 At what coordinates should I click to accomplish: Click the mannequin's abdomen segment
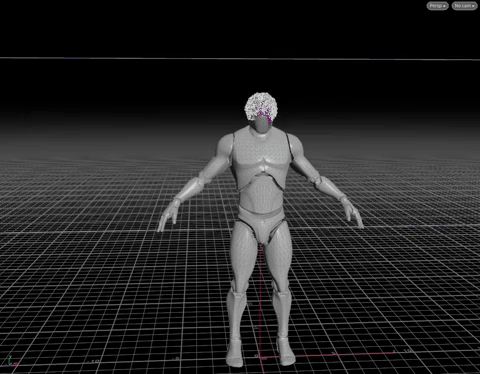coord(260,193)
